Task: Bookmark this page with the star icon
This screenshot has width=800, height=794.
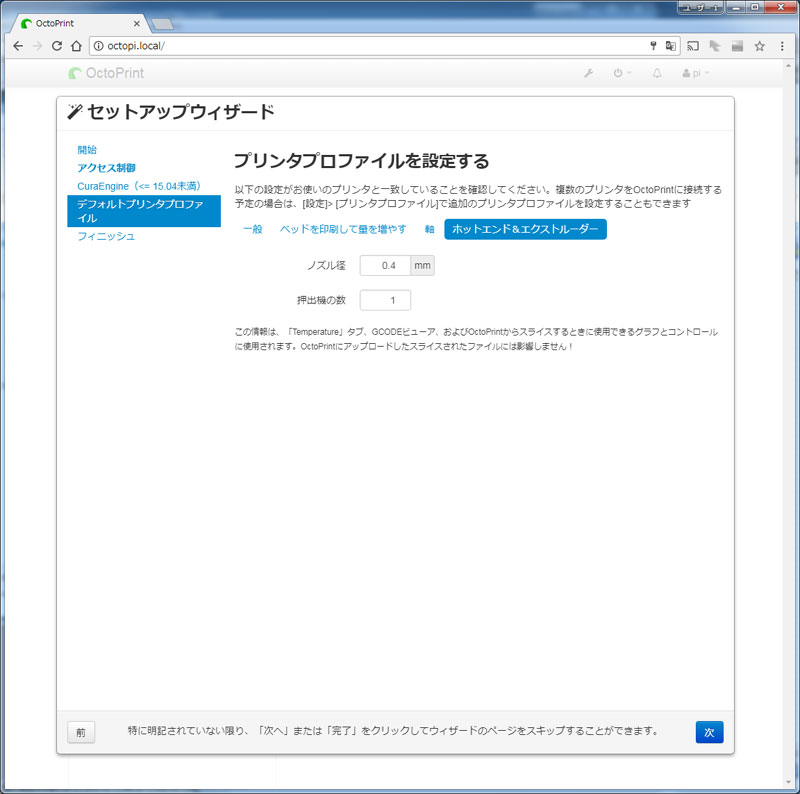Action: tap(760, 46)
